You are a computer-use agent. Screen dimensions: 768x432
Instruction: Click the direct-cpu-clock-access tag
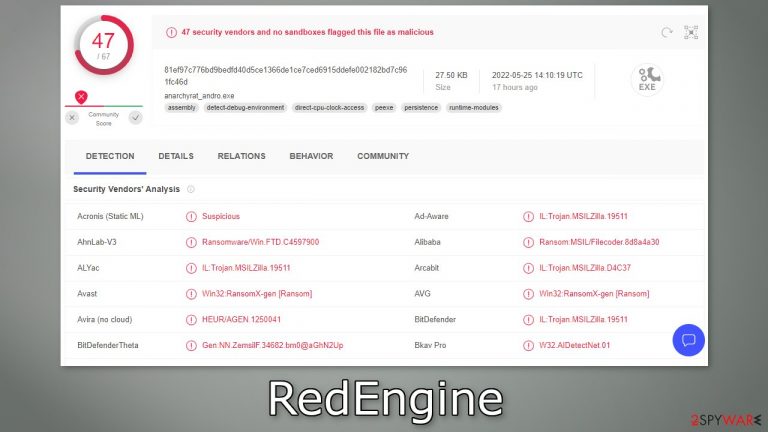[329, 108]
